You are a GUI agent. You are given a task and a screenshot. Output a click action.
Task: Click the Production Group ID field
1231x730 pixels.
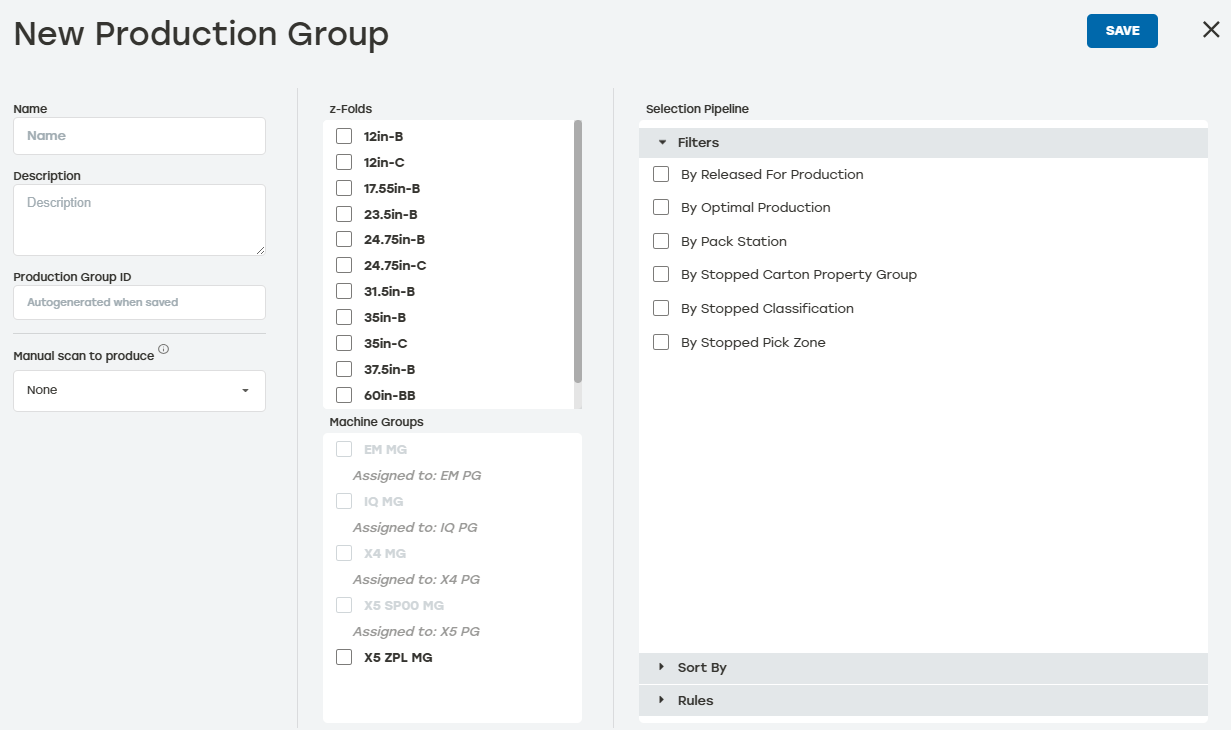coord(139,302)
